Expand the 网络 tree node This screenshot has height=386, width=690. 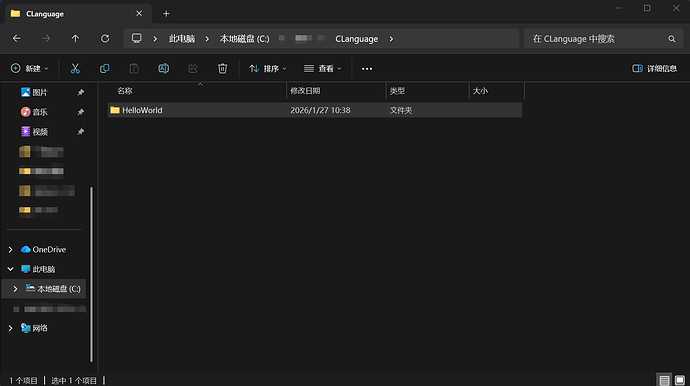tap(11, 328)
